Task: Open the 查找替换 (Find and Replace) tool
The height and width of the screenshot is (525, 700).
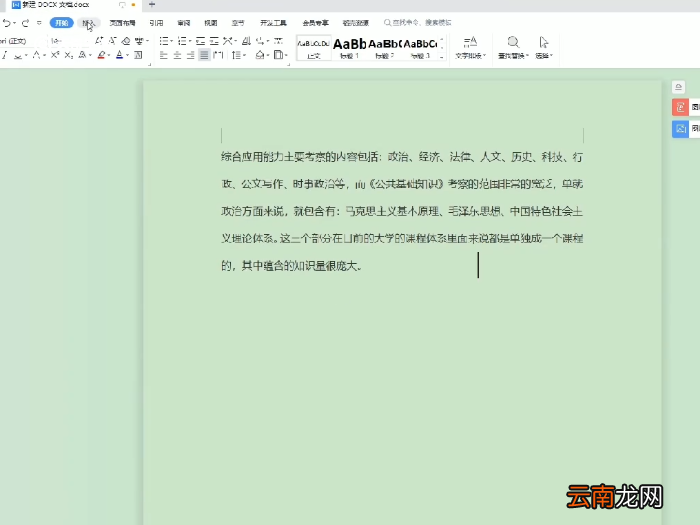Action: (513, 48)
